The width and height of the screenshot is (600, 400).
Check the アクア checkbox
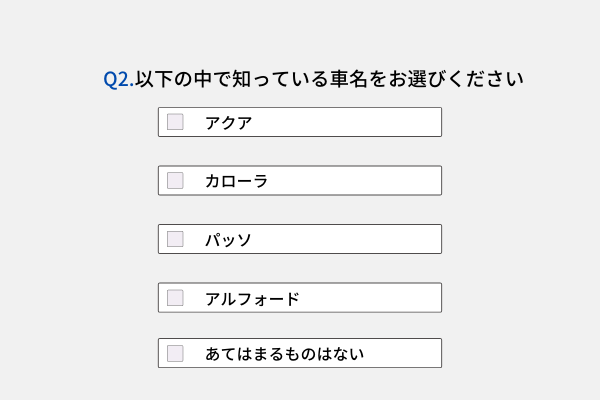175,122
